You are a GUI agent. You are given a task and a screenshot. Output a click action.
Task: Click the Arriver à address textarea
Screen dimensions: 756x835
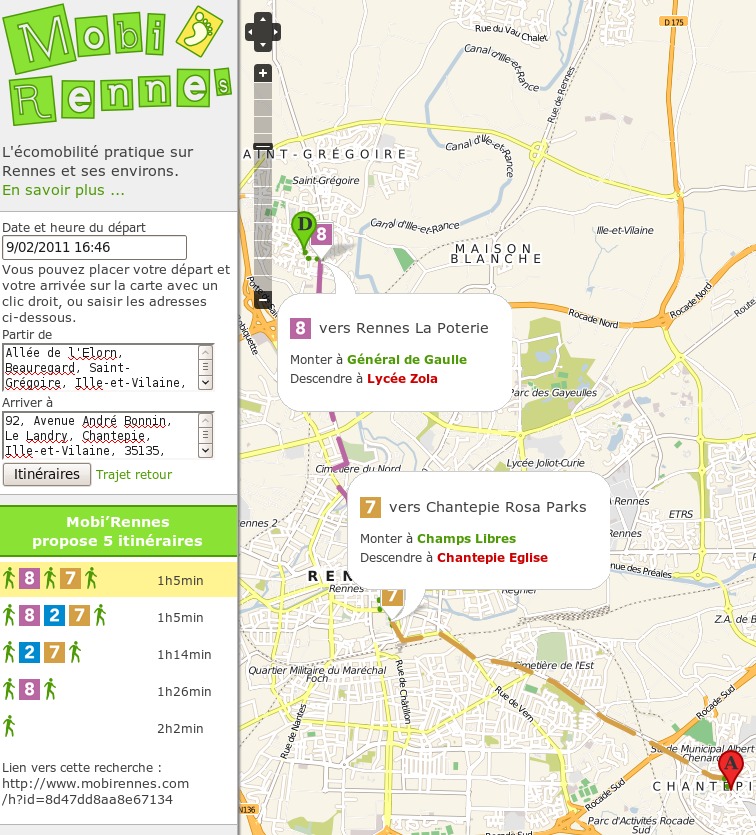(108, 435)
